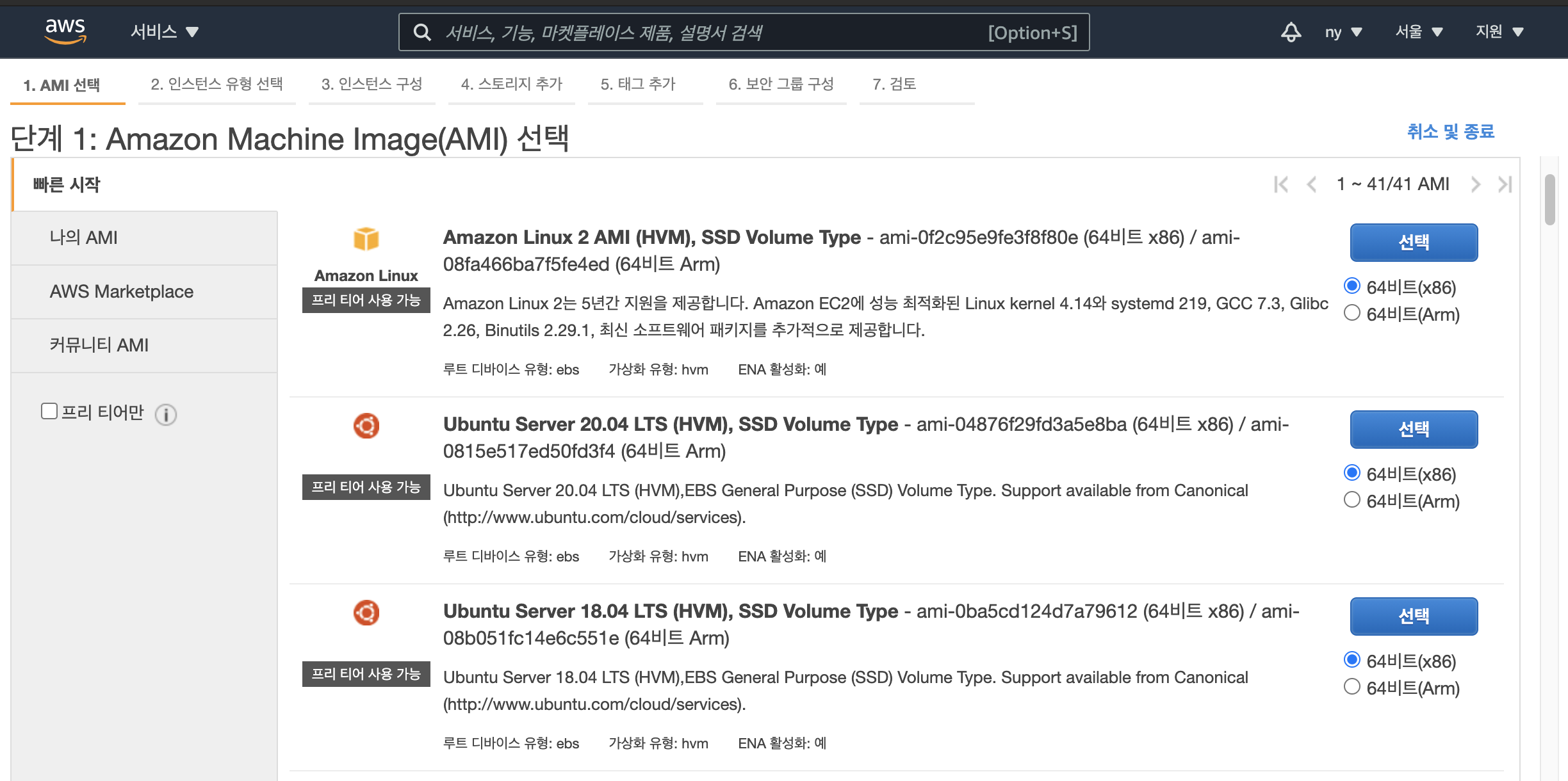Viewport: 1568px width, 781px height.
Task: Click the search magnifier icon
Action: 422,32
